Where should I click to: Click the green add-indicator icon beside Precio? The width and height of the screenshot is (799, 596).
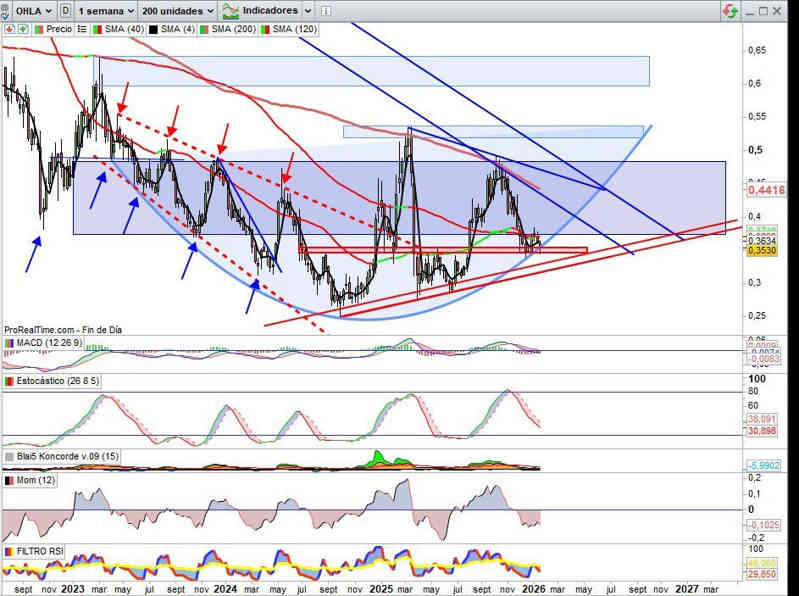23,29
